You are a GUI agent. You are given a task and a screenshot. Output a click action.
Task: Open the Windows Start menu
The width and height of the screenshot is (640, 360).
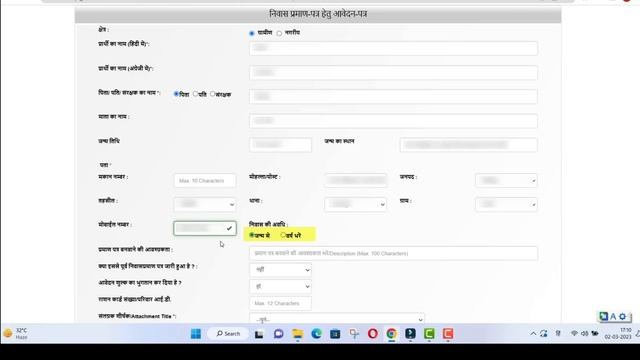tap(196, 333)
